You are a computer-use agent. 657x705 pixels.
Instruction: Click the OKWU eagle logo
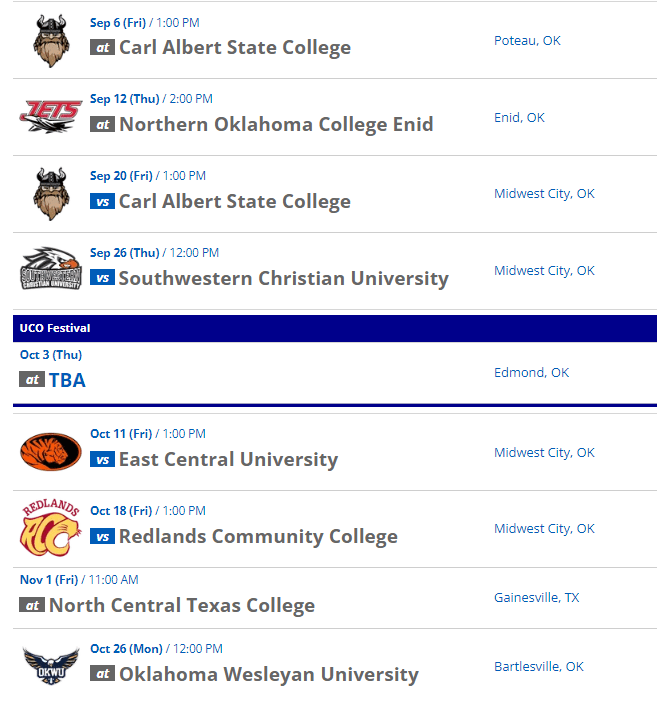tap(51, 667)
